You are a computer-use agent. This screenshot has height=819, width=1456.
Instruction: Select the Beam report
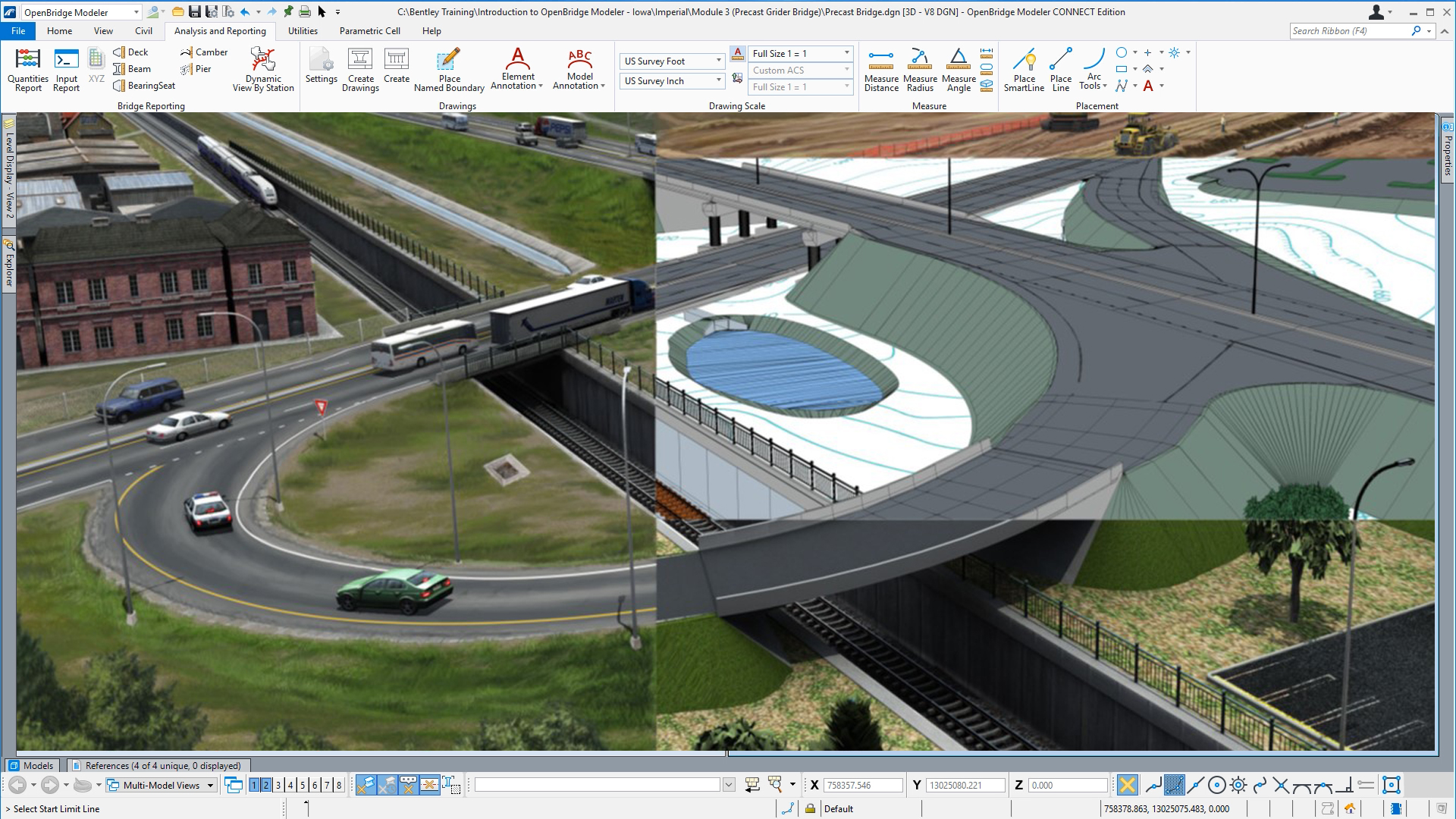[x=132, y=69]
